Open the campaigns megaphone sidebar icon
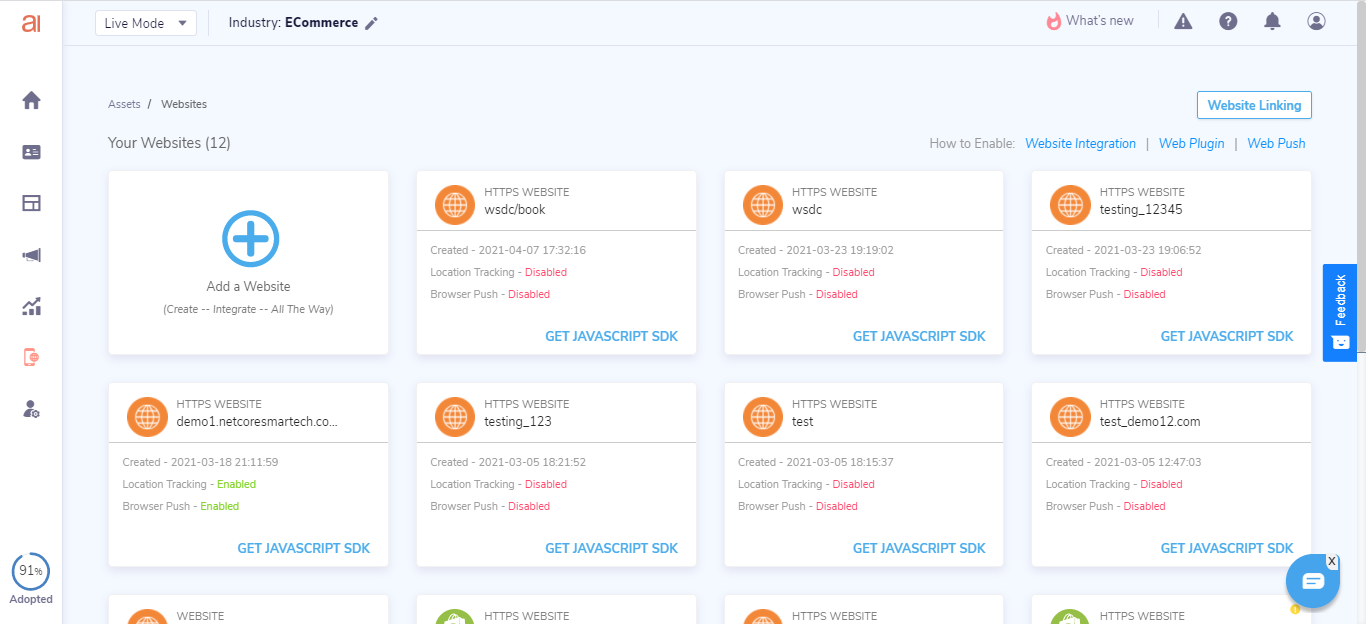The height and width of the screenshot is (624, 1366). (x=31, y=255)
